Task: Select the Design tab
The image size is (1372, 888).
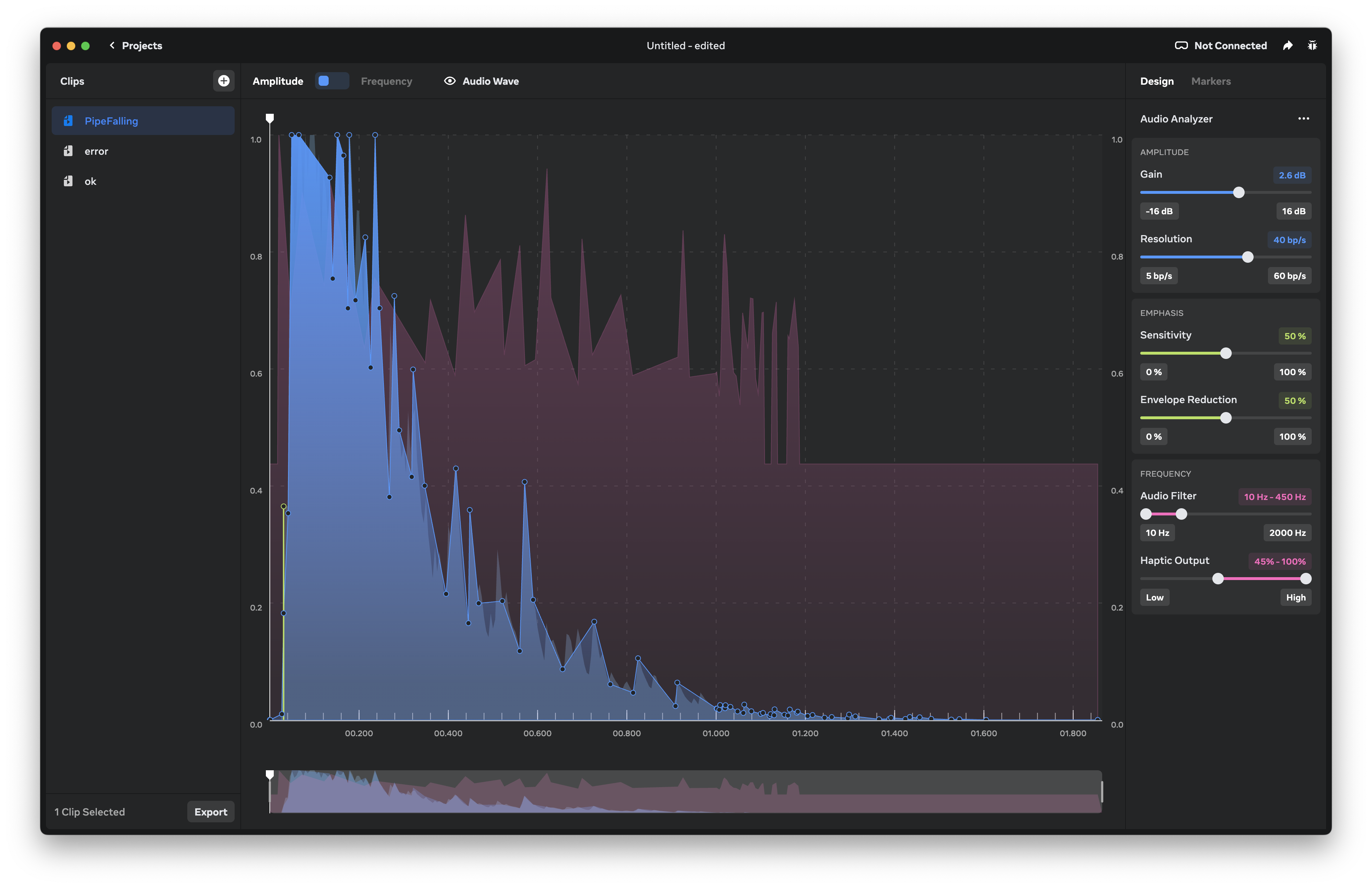Action: [1156, 81]
